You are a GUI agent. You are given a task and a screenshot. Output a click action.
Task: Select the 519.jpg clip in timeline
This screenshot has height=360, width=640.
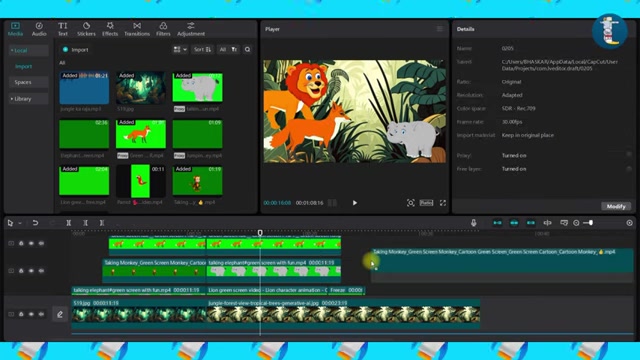coord(139,313)
